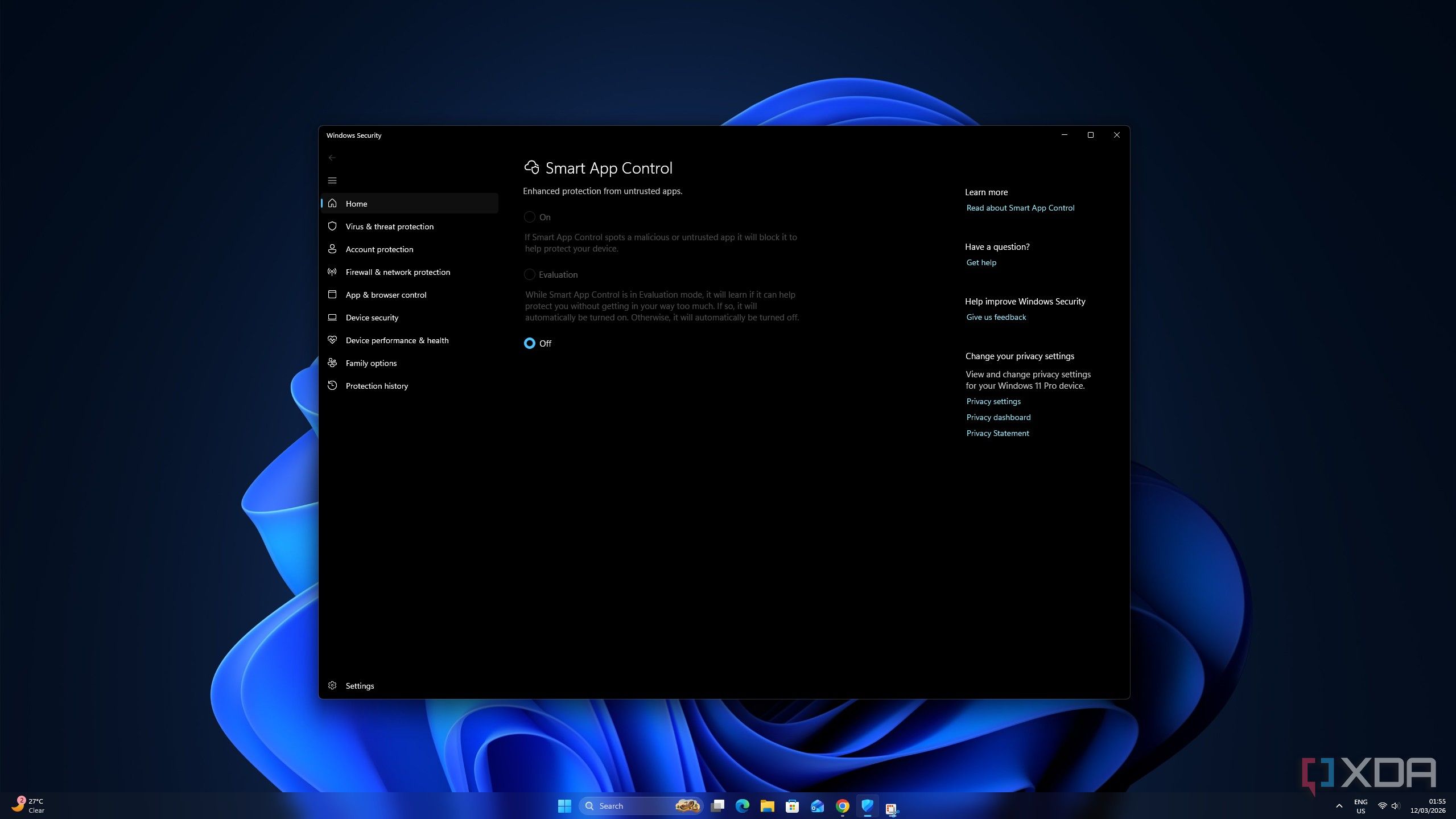Open Device security page
The width and height of the screenshot is (1456, 819).
click(410, 317)
